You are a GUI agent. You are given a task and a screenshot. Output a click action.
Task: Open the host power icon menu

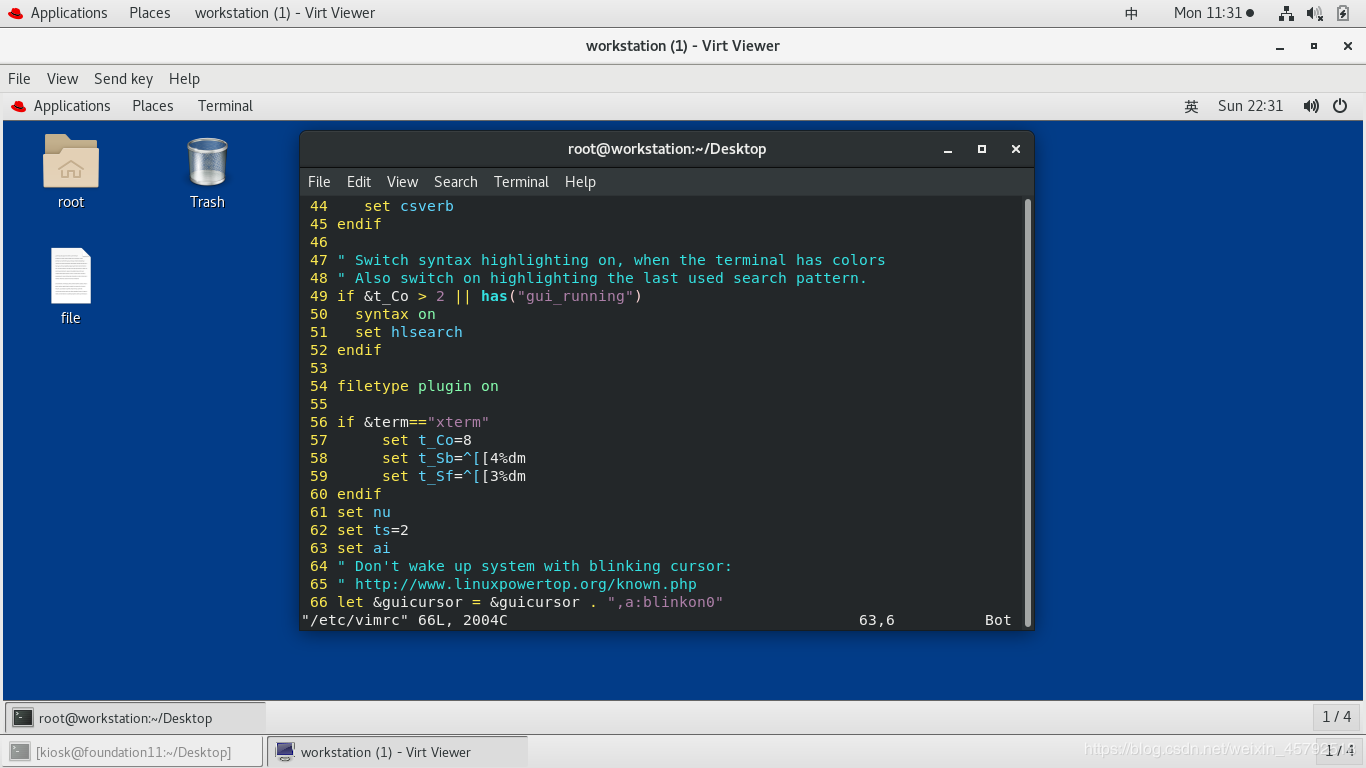pyautogui.click(x=1345, y=13)
